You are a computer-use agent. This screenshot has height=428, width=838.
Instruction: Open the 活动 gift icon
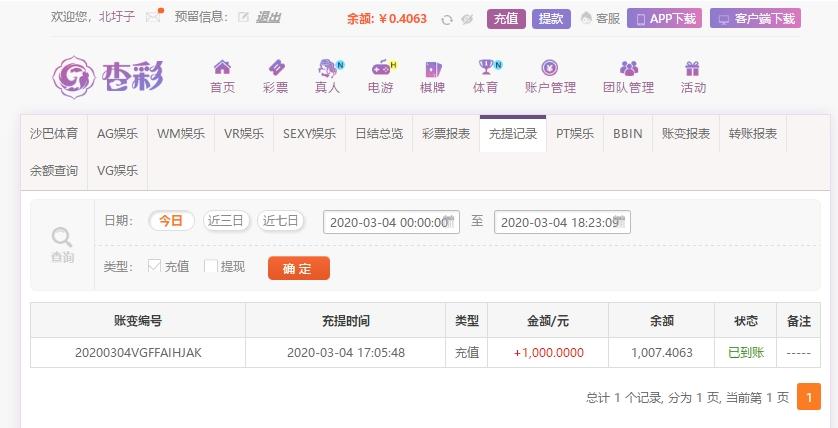pyautogui.click(x=693, y=68)
